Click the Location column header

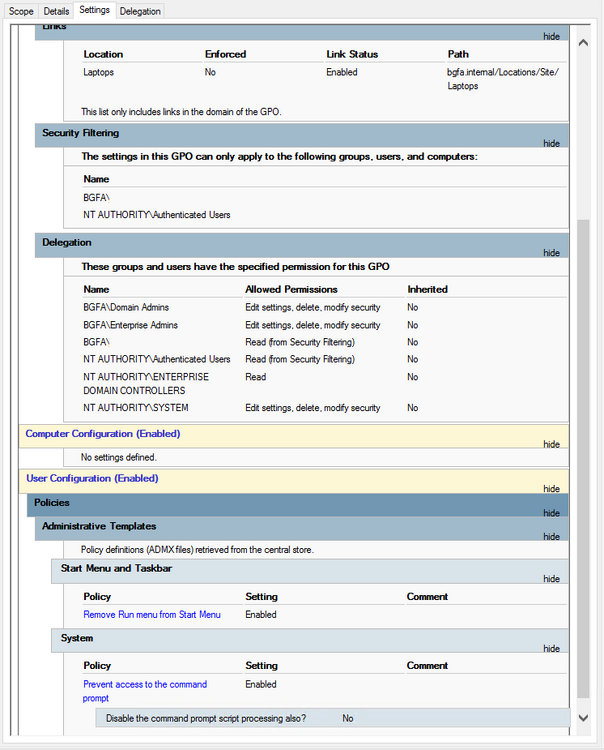pyautogui.click(x=103, y=55)
